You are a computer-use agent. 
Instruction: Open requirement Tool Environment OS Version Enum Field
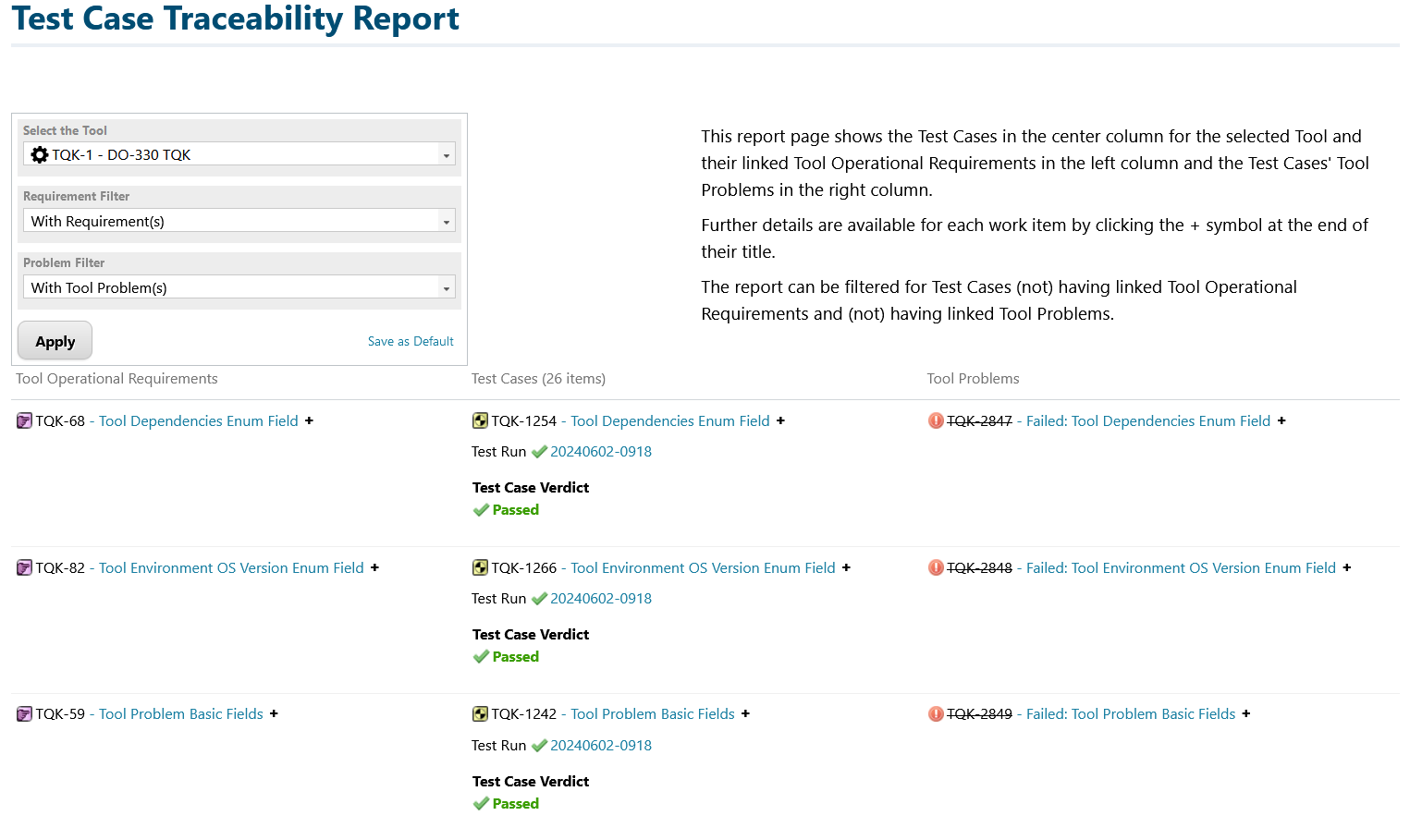point(231,568)
